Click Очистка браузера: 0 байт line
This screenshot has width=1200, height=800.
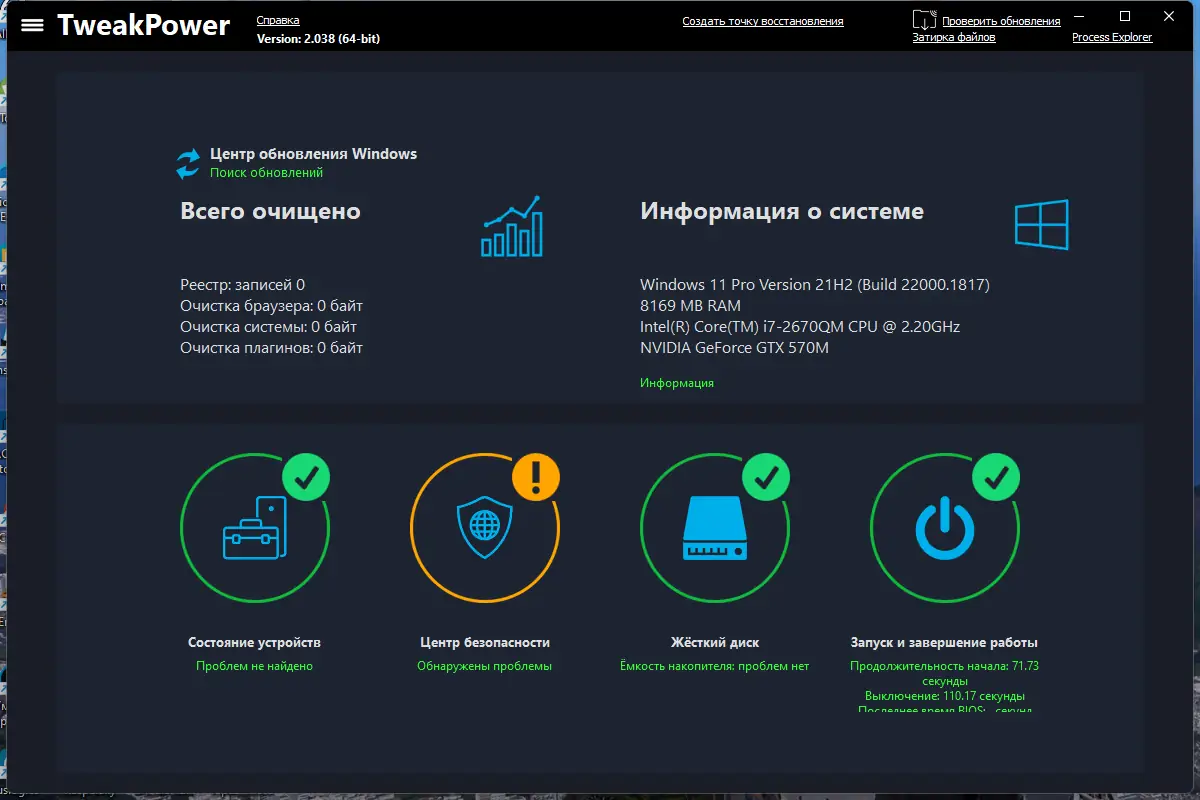271,306
